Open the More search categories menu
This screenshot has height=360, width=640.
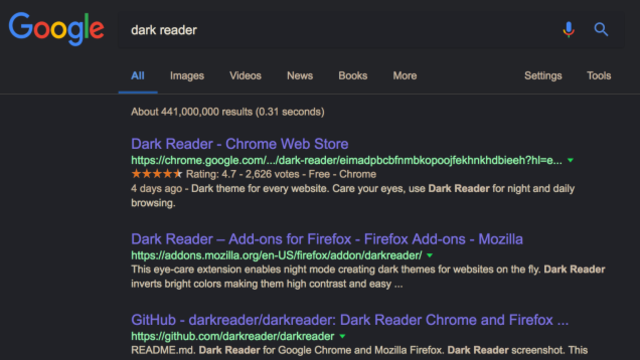pyautogui.click(x=405, y=76)
